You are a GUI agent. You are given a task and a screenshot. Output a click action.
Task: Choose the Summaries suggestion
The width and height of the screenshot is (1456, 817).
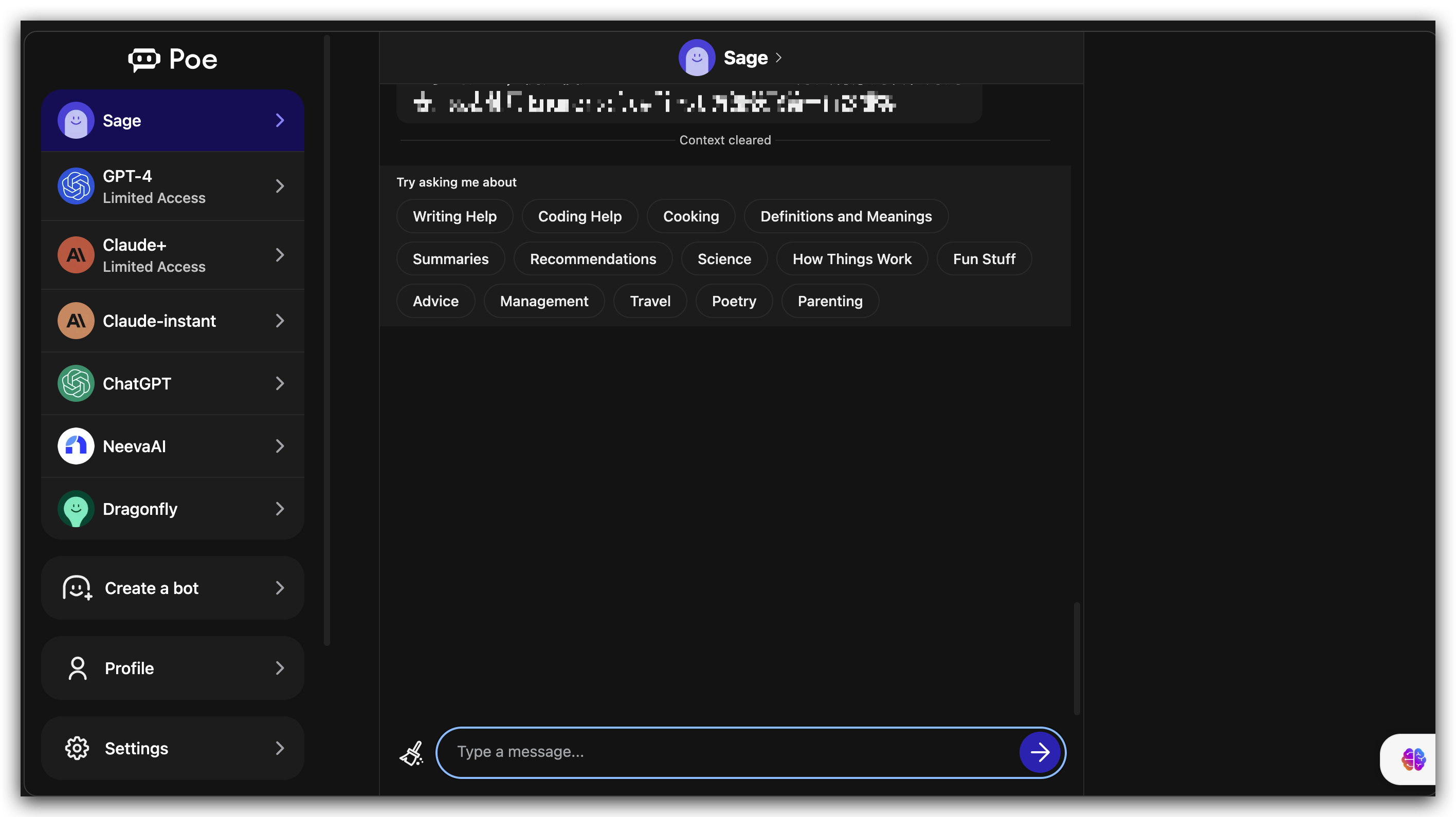[450, 259]
